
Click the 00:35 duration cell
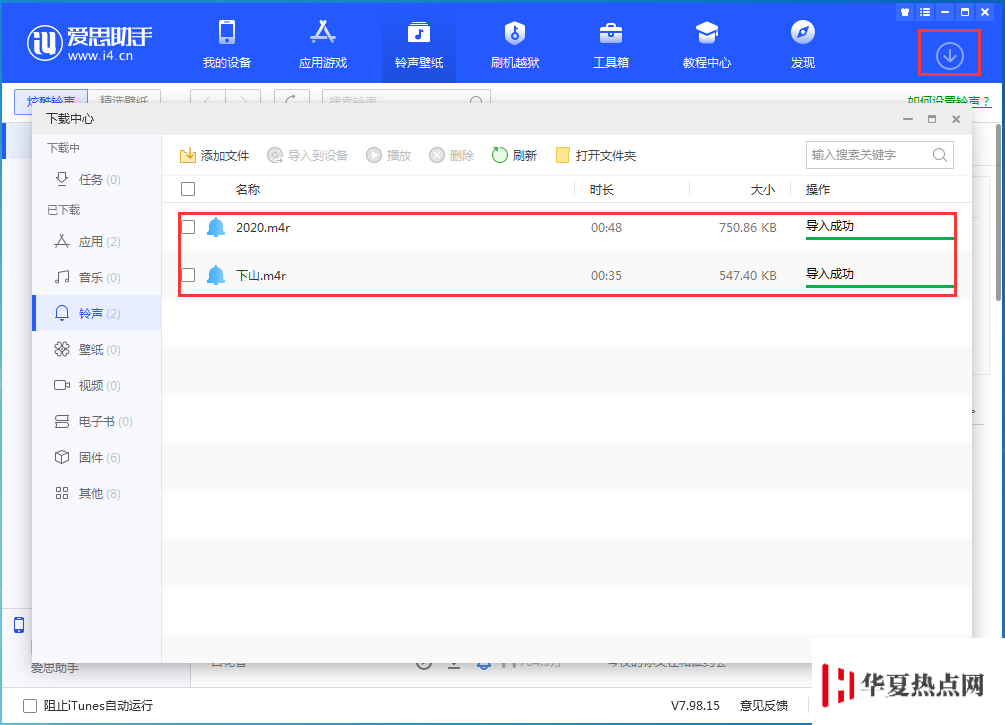(606, 276)
